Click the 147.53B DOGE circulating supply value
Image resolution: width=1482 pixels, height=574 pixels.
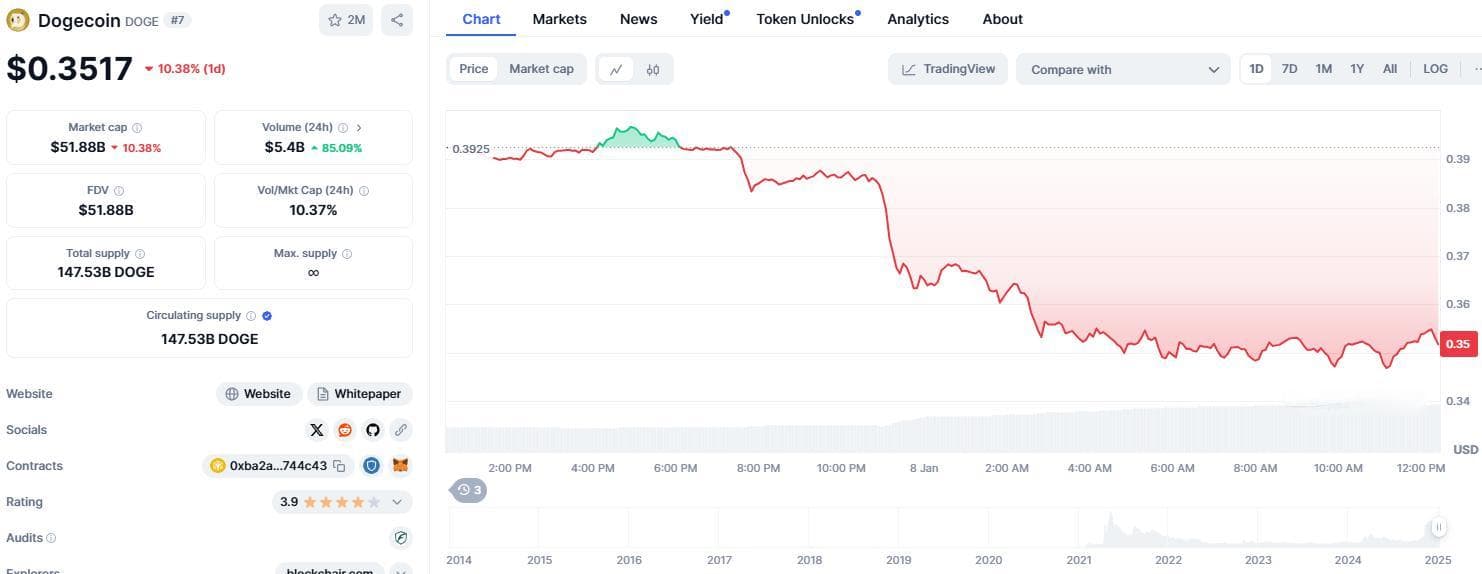[x=210, y=339]
